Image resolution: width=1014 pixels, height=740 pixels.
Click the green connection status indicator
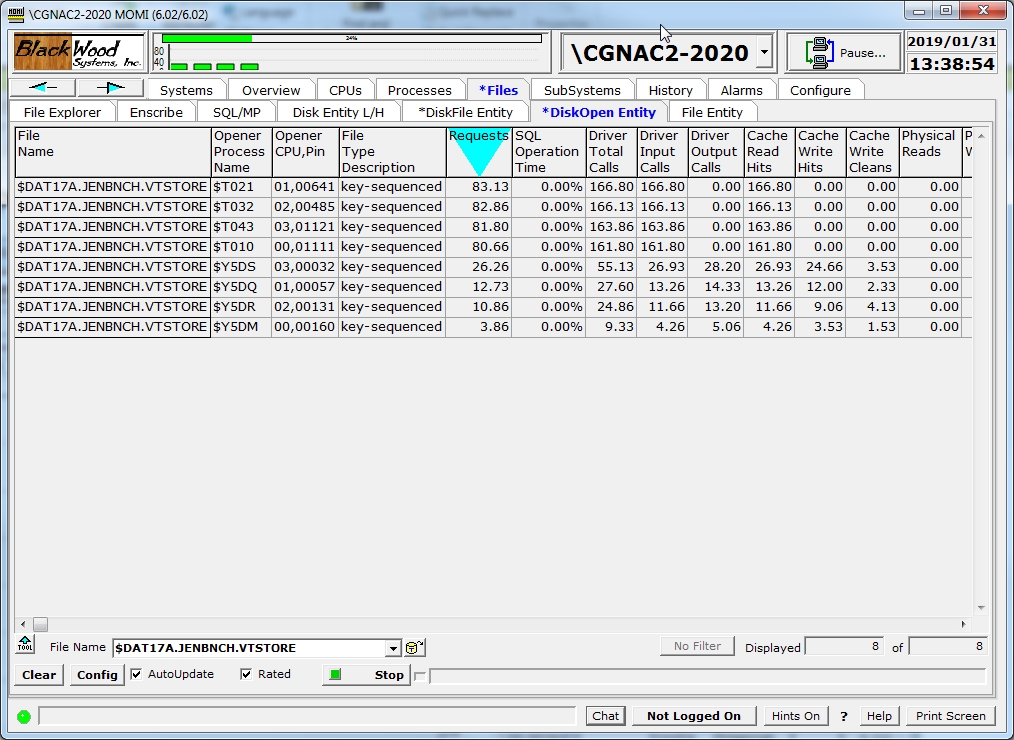click(x=24, y=716)
